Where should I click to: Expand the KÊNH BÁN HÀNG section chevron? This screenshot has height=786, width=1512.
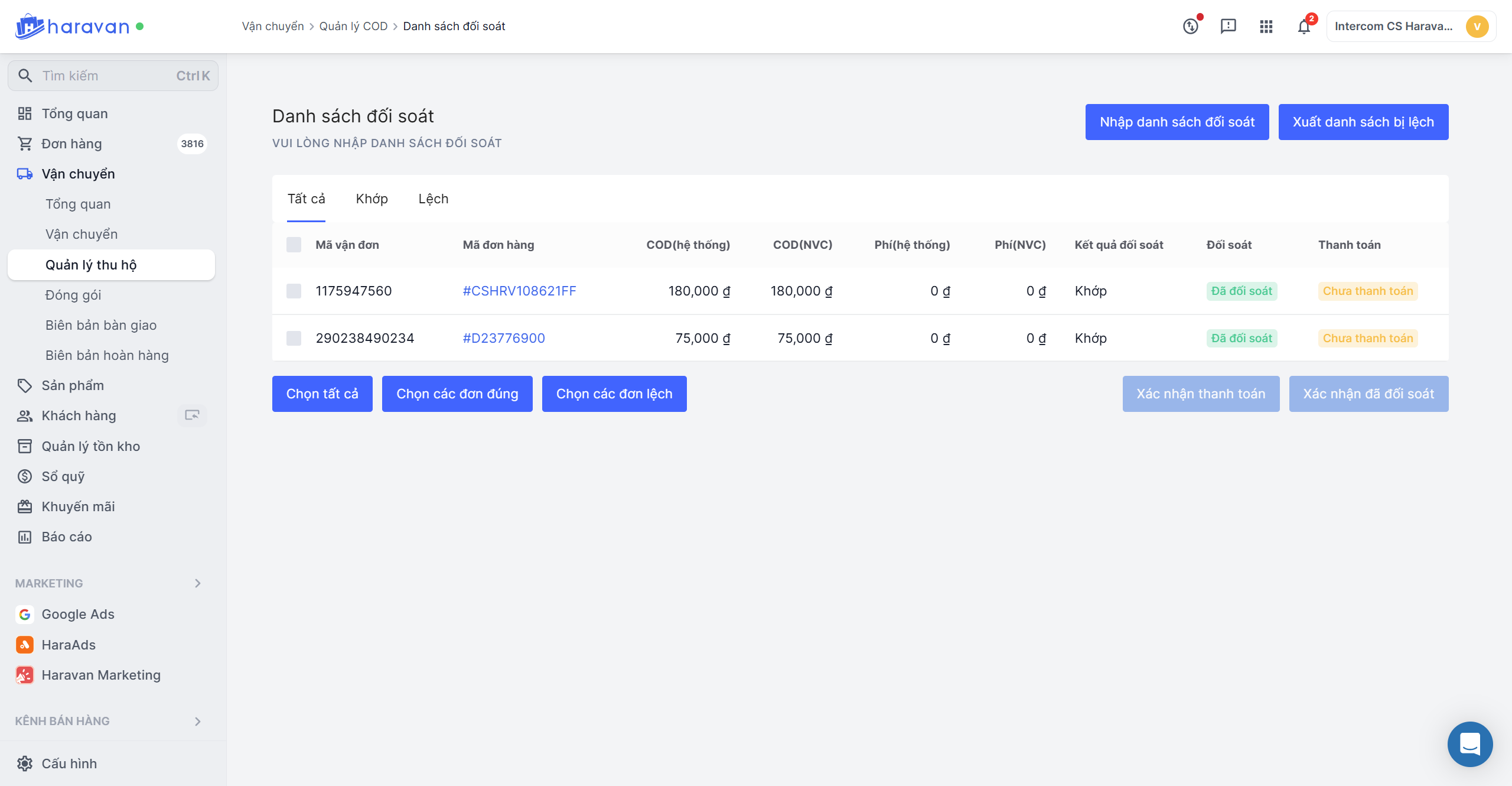(198, 721)
